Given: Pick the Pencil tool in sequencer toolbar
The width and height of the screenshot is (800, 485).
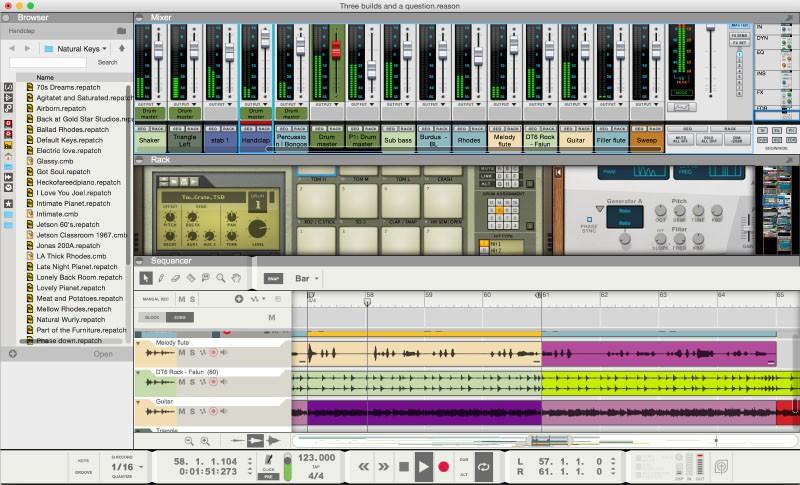Looking at the screenshot, I should 161,277.
